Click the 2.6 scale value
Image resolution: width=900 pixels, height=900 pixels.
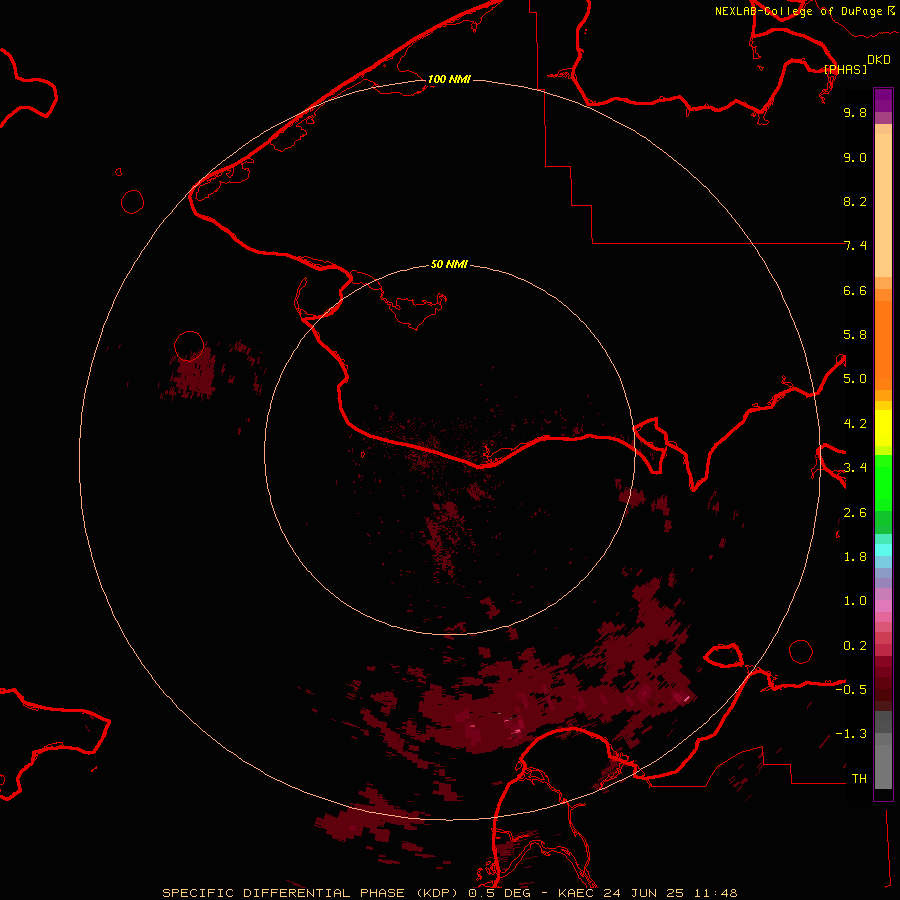point(855,513)
